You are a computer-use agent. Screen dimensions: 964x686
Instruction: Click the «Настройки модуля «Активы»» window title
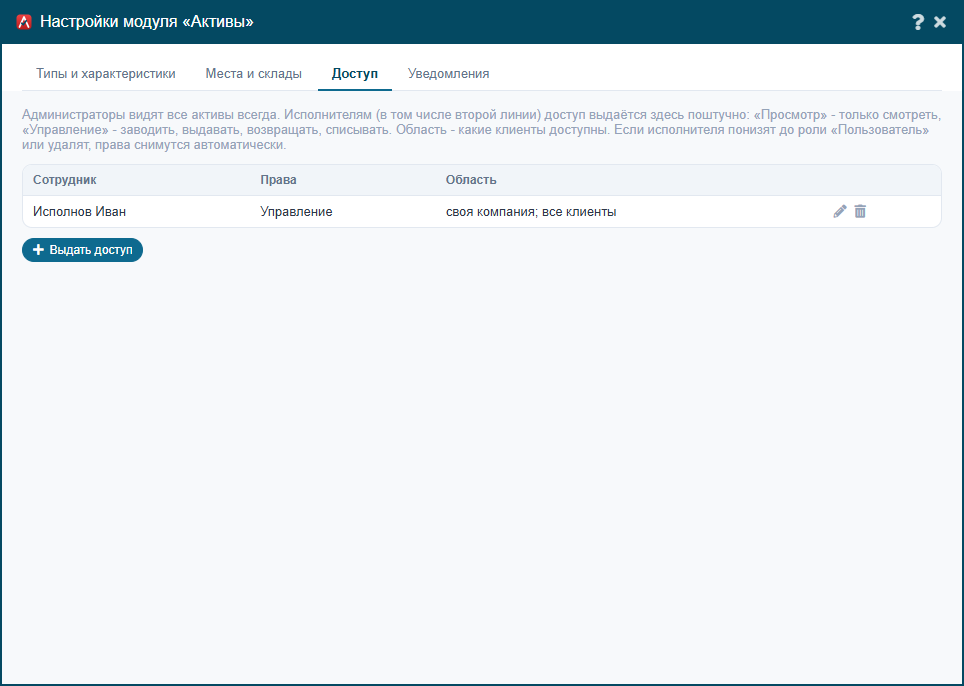tap(147, 22)
